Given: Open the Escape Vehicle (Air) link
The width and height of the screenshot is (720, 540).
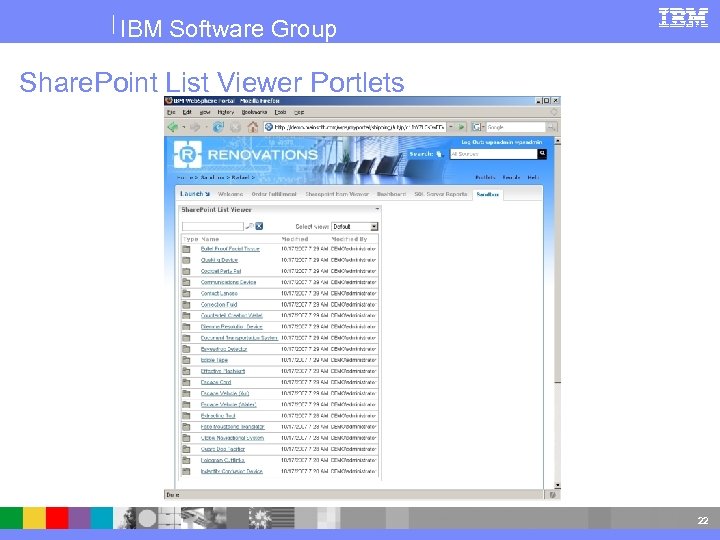Looking at the screenshot, I should 225,394.
